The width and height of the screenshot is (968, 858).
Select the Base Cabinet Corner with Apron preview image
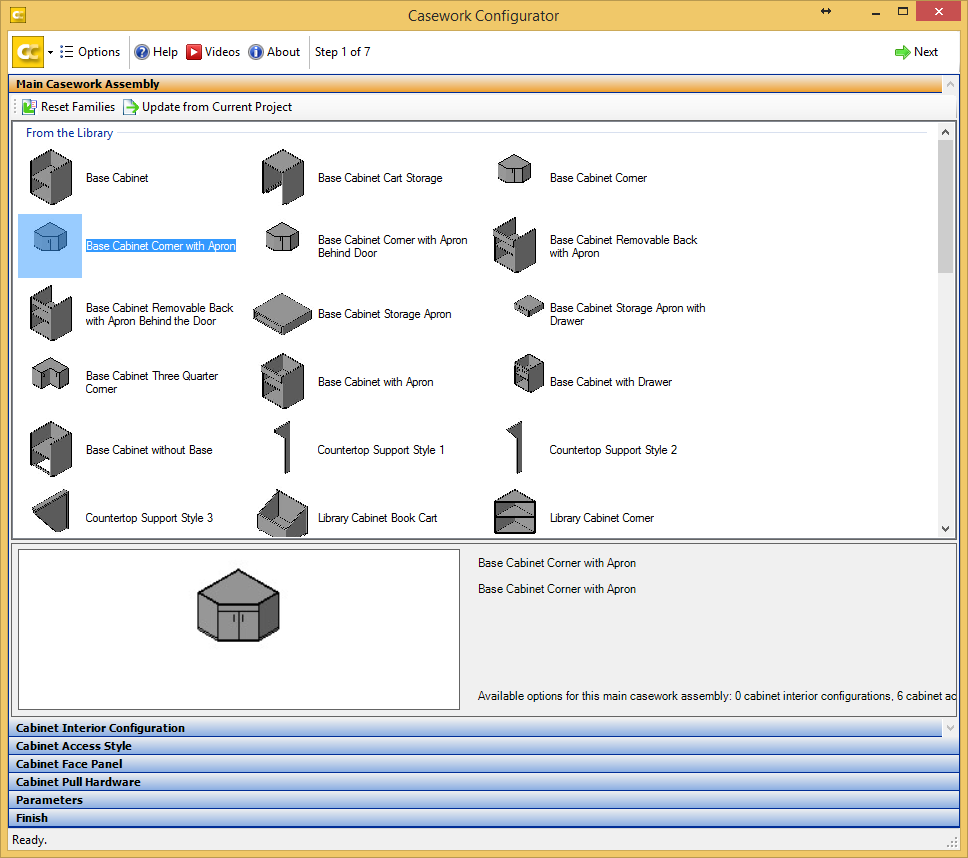pyautogui.click(x=237, y=605)
